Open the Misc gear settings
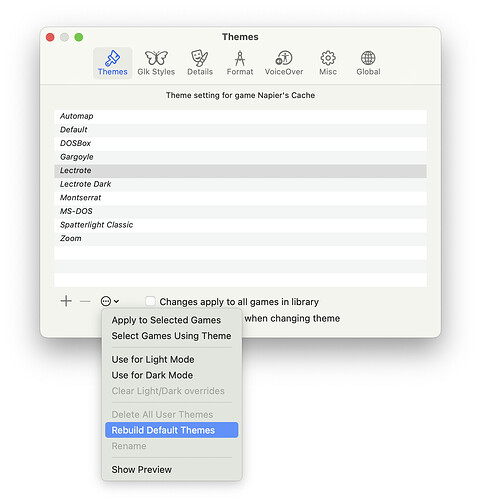480x500 pixels. [x=328, y=63]
